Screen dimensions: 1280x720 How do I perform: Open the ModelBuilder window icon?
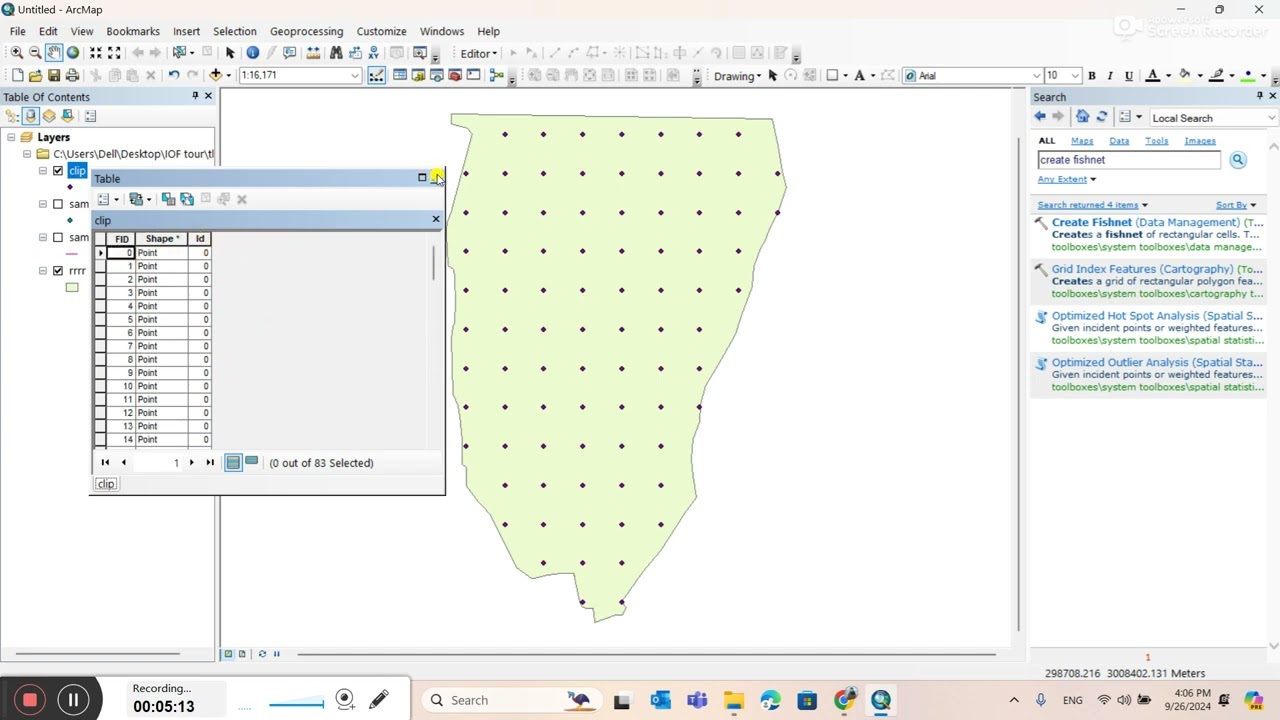[x=495, y=75]
